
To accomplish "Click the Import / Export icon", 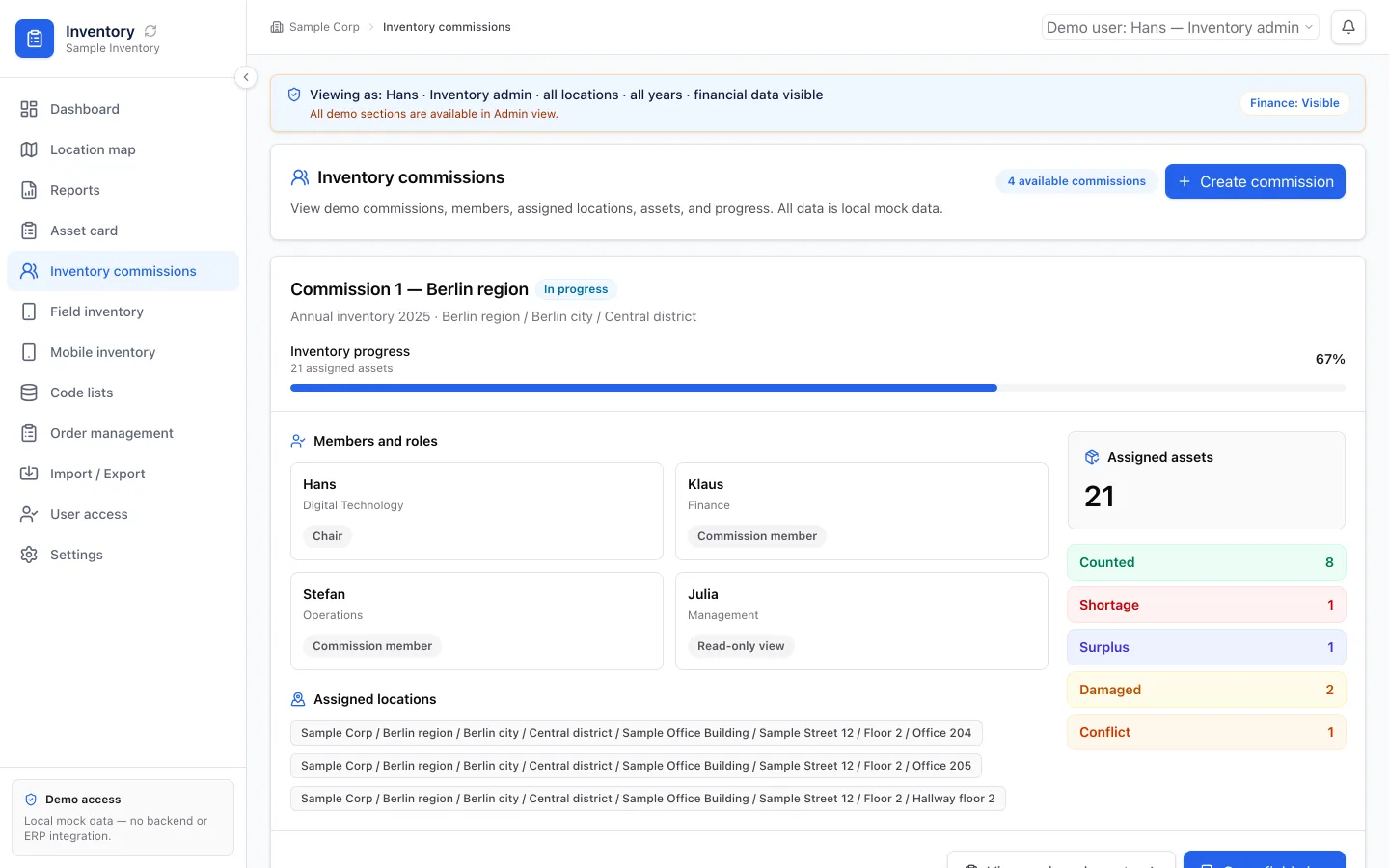I will pos(29,474).
